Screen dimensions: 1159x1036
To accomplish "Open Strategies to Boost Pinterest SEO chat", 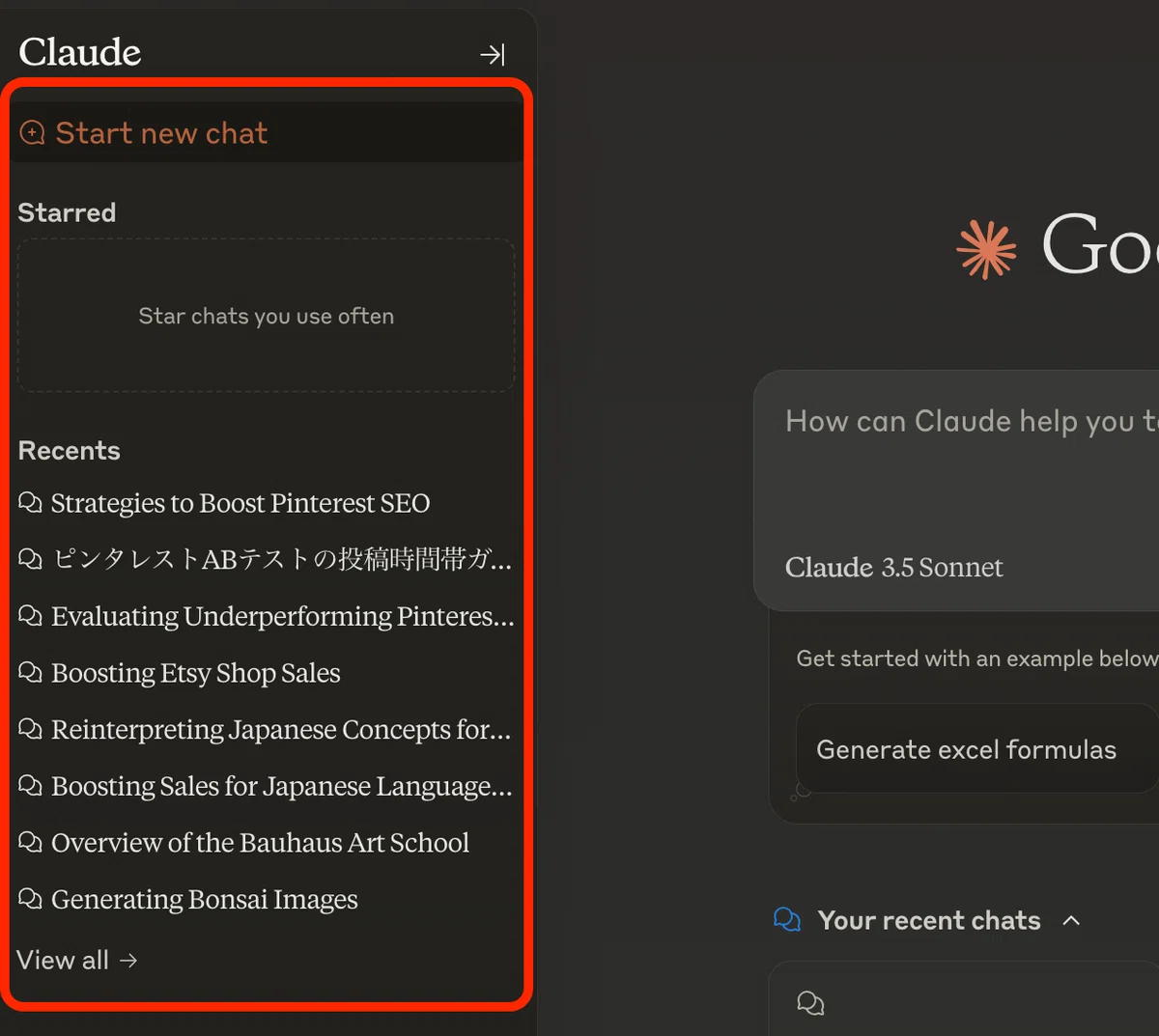I will coord(240,503).
